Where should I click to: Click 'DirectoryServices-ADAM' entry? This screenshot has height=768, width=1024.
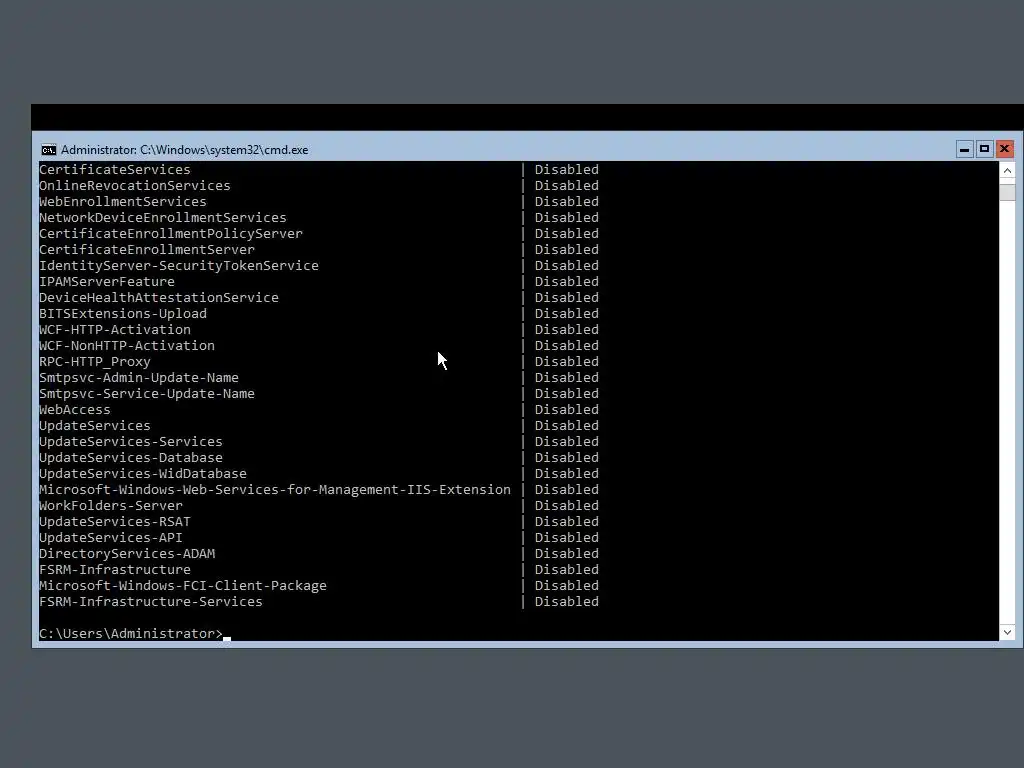(127, 554)
